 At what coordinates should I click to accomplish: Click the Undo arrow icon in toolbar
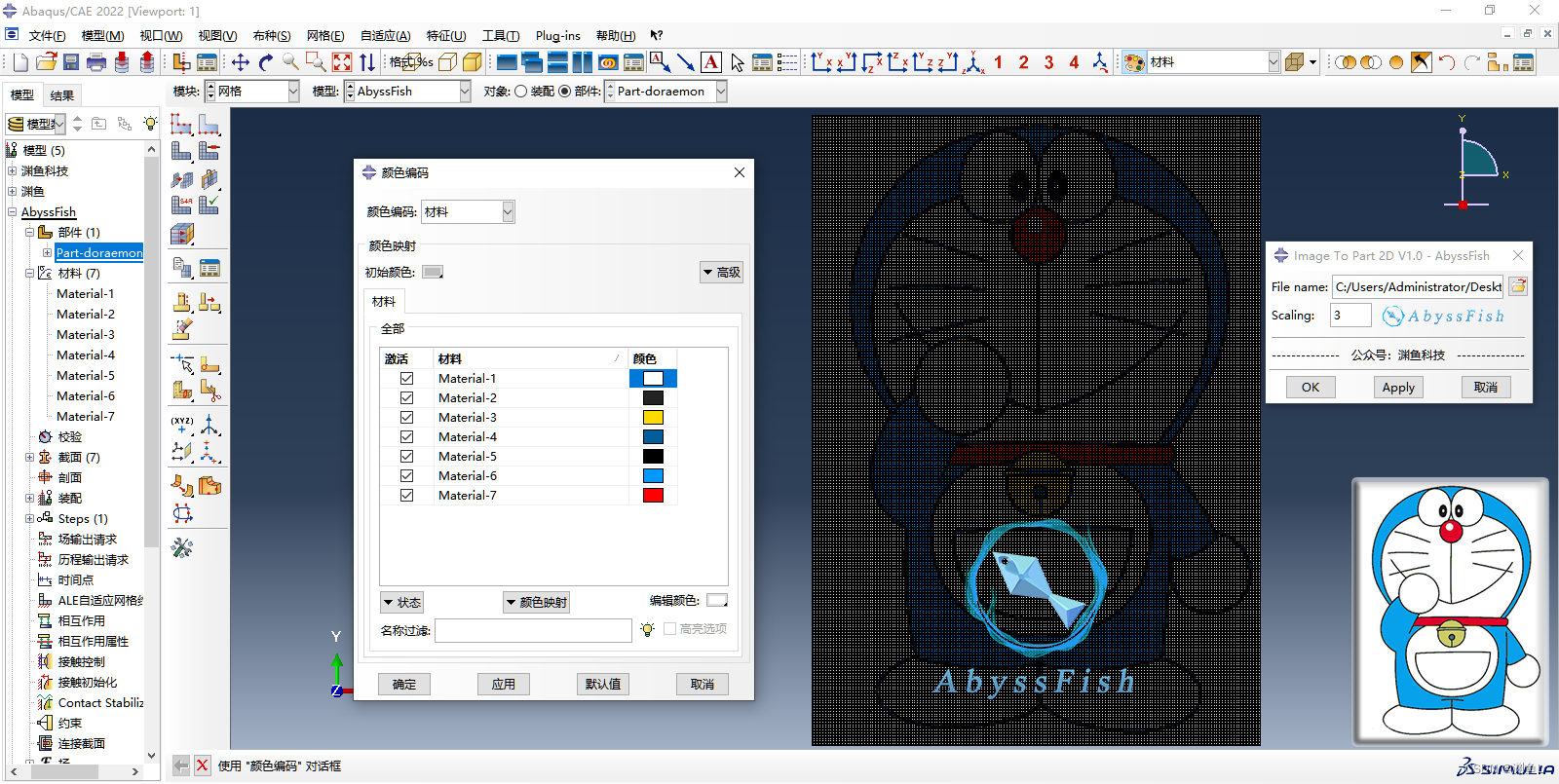click(1447, 62)
